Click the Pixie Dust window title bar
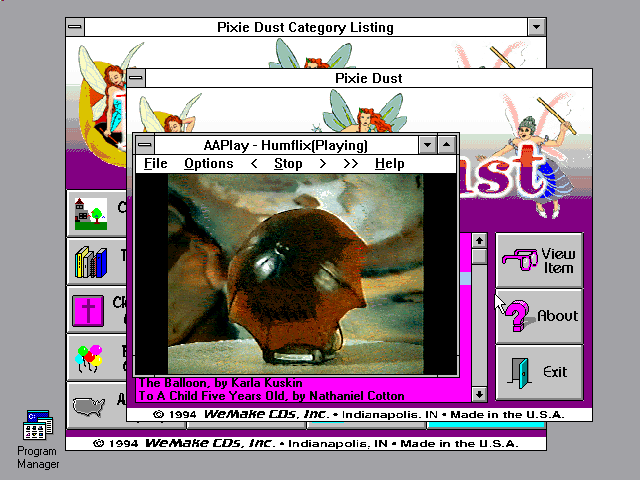Viewport: 640px width, 480px height. point(369,78)
